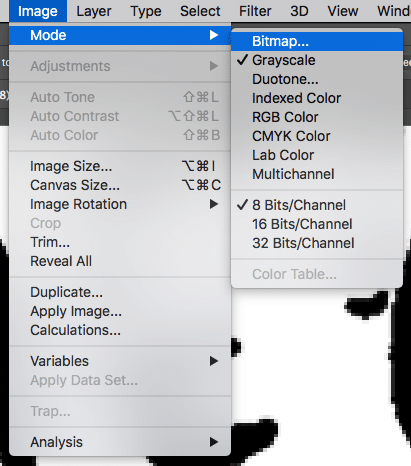This screenshot has height=466, width=411.
Task: Select Bitmap... mode option
Action: [317, 41]
